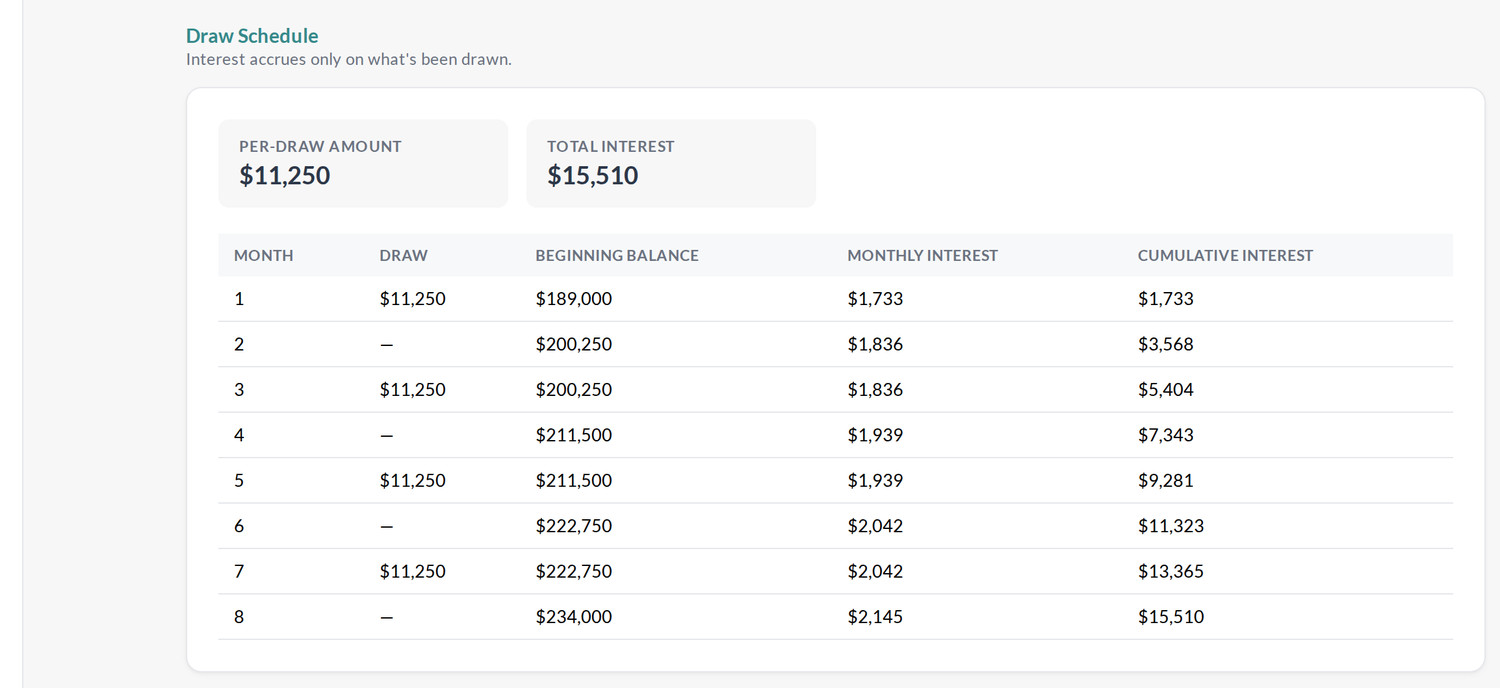Select cumulative interest $5,404
The height and width of the screenshot is (688, 1500).
tap(1166, 390)
